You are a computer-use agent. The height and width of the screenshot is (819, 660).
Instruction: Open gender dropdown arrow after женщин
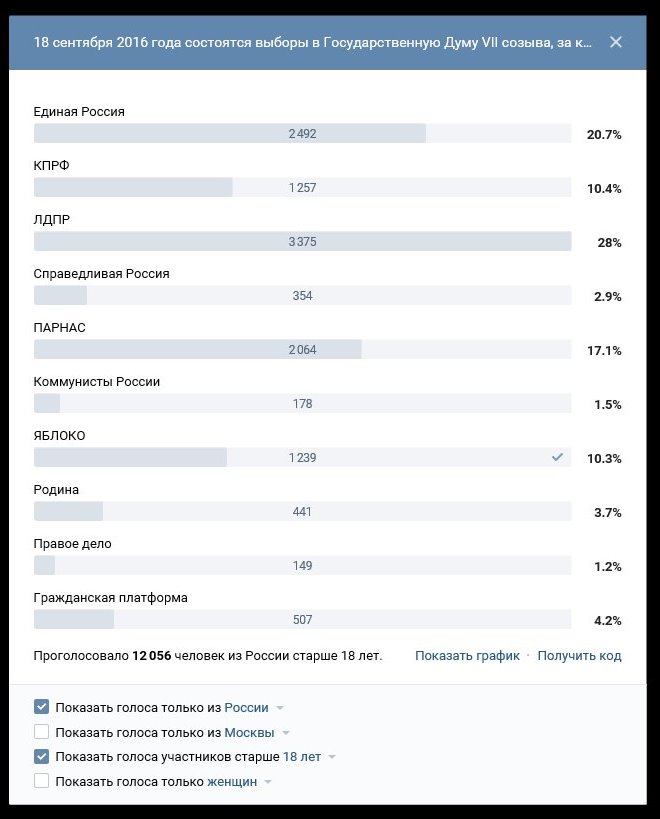[268, 782]
